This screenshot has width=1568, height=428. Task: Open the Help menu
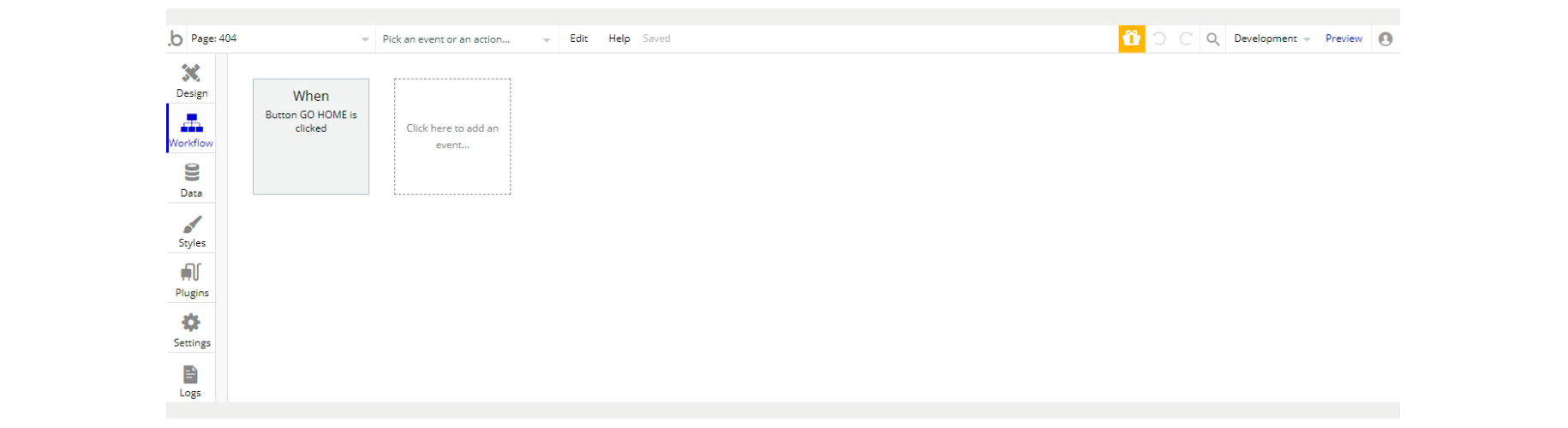point(619,39)
